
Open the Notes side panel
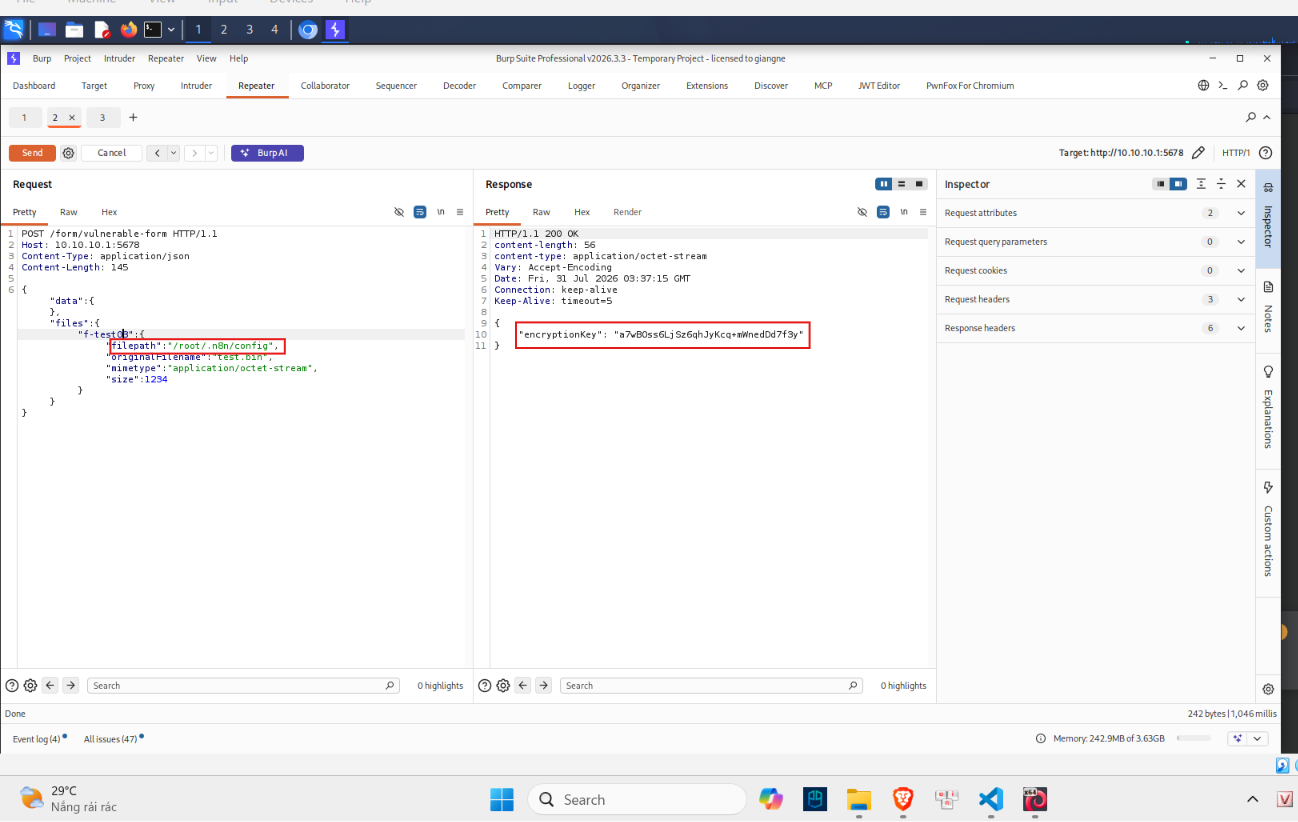1268,306
